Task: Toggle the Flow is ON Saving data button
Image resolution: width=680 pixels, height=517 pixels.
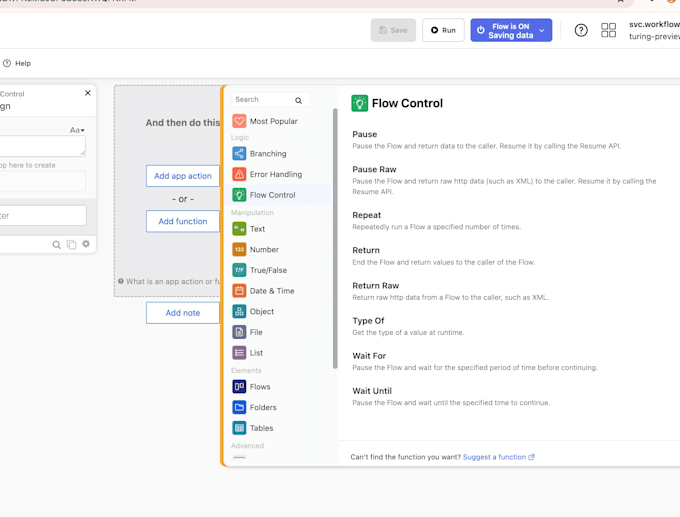Action: (511, 30)
